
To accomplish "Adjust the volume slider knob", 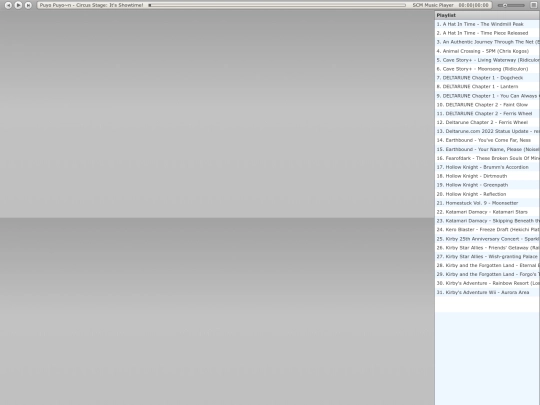I will point(505,5).
